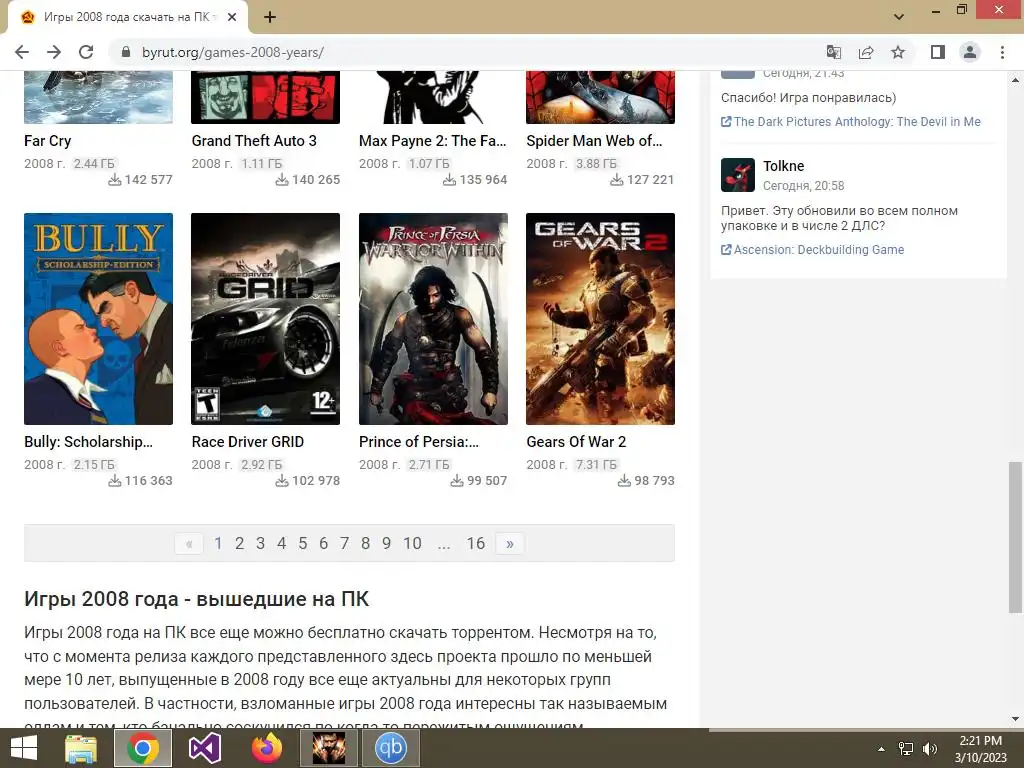Launch Visual Studio from the taskbar
The image size is (1024, 768).
tap(205, 748)
